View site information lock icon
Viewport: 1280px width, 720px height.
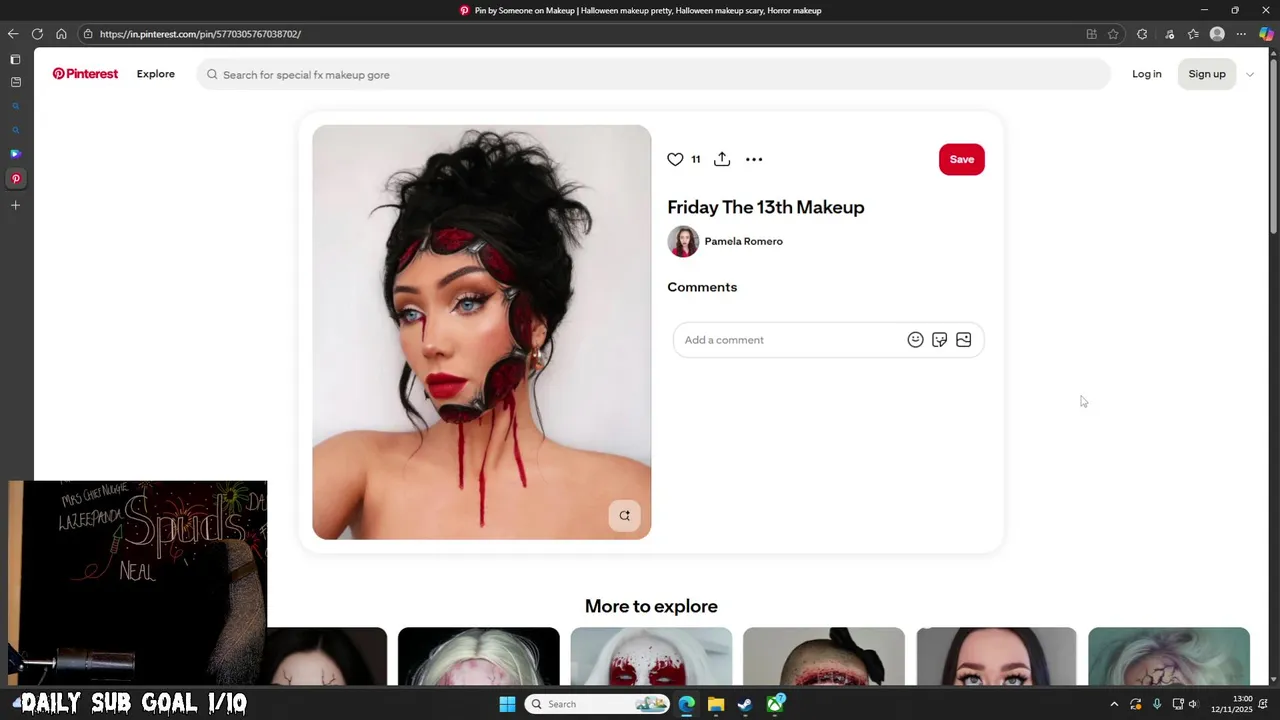point(88,34)
